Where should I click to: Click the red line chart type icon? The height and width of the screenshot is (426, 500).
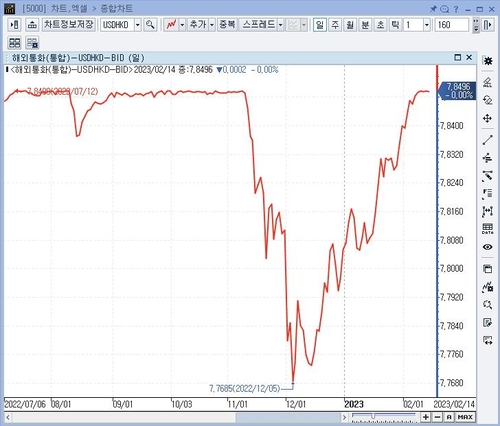pos(171,25)
